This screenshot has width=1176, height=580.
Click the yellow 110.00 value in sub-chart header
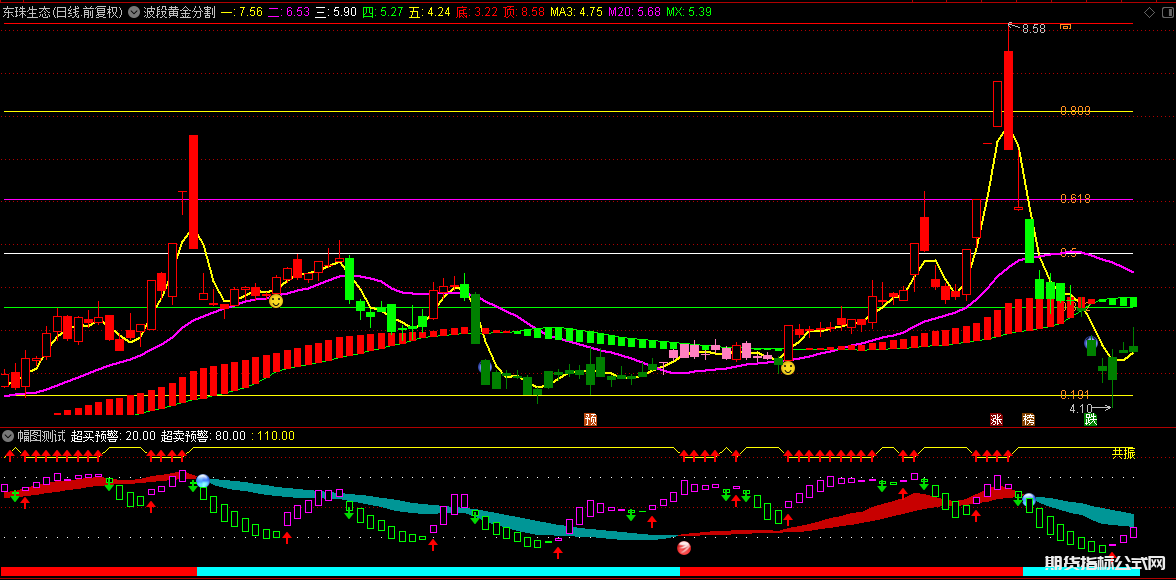pyautogui.click(x=273, y=435)
